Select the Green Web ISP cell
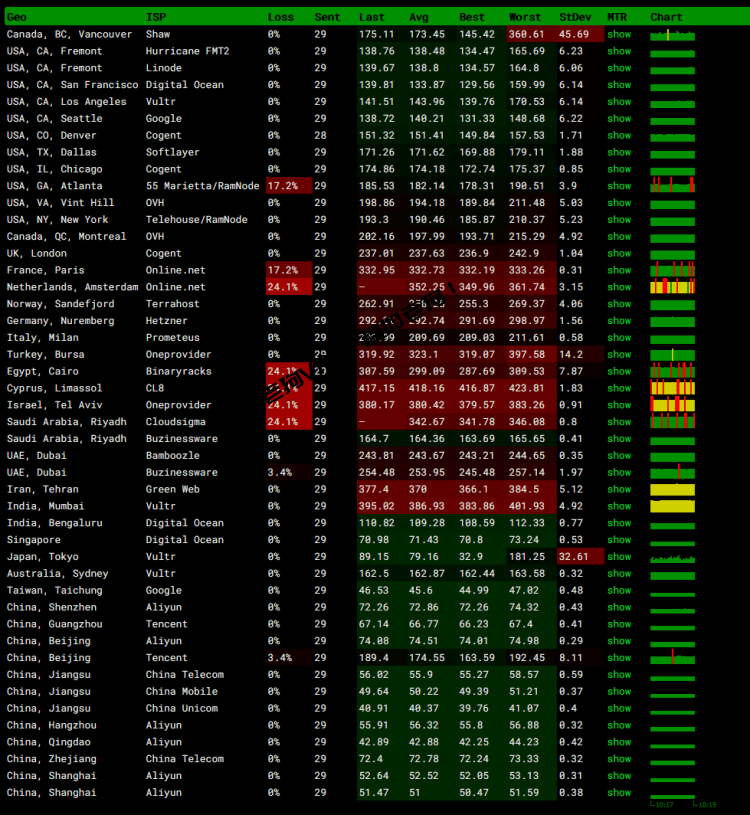Screen dimensions: 750x815 coord(173,489)
